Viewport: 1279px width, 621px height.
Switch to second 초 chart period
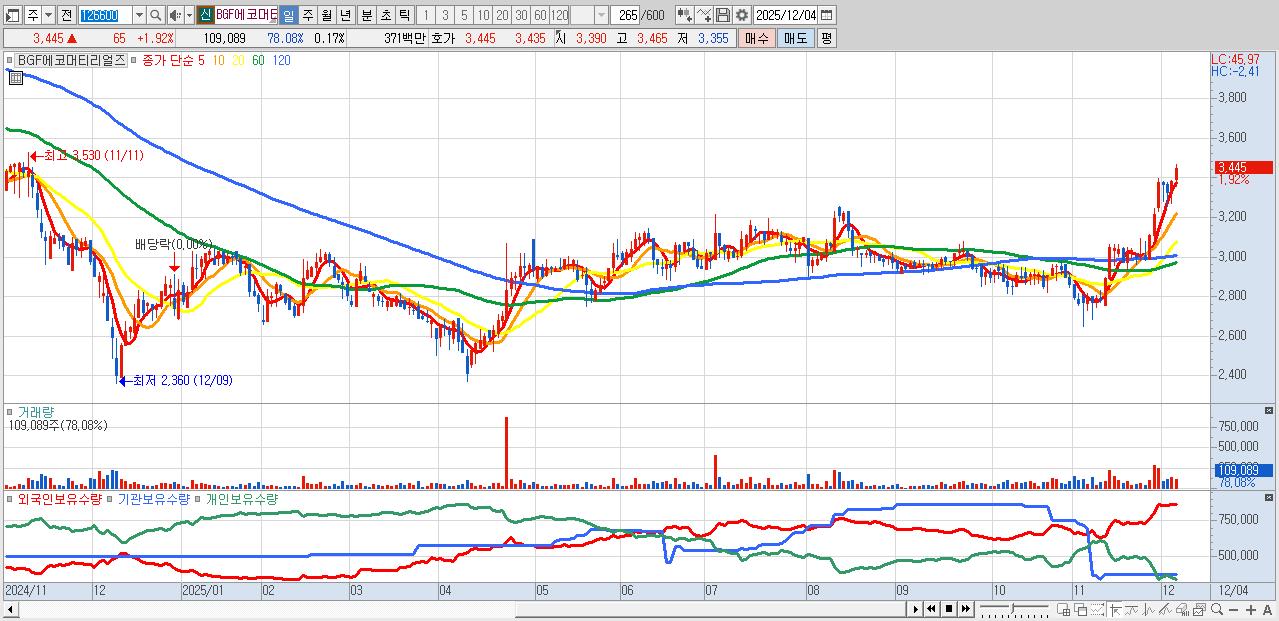click(384, 15)
